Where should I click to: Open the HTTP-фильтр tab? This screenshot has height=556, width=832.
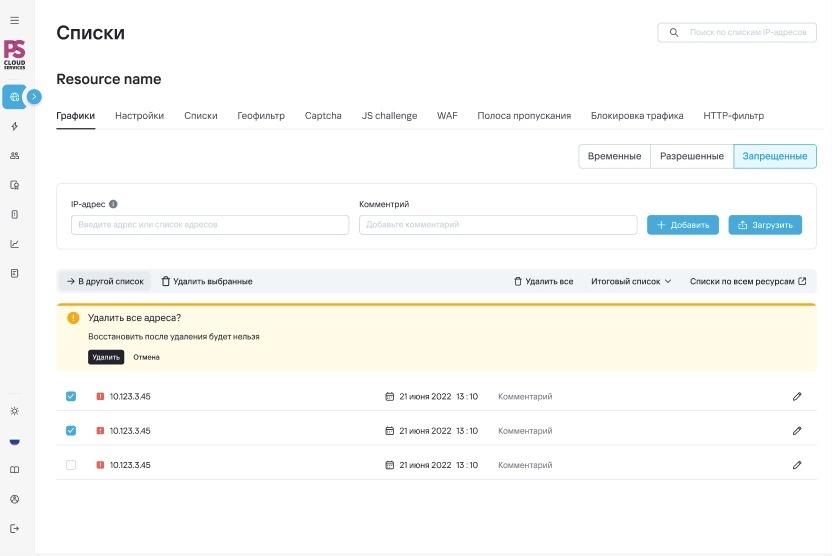(734, 116)
